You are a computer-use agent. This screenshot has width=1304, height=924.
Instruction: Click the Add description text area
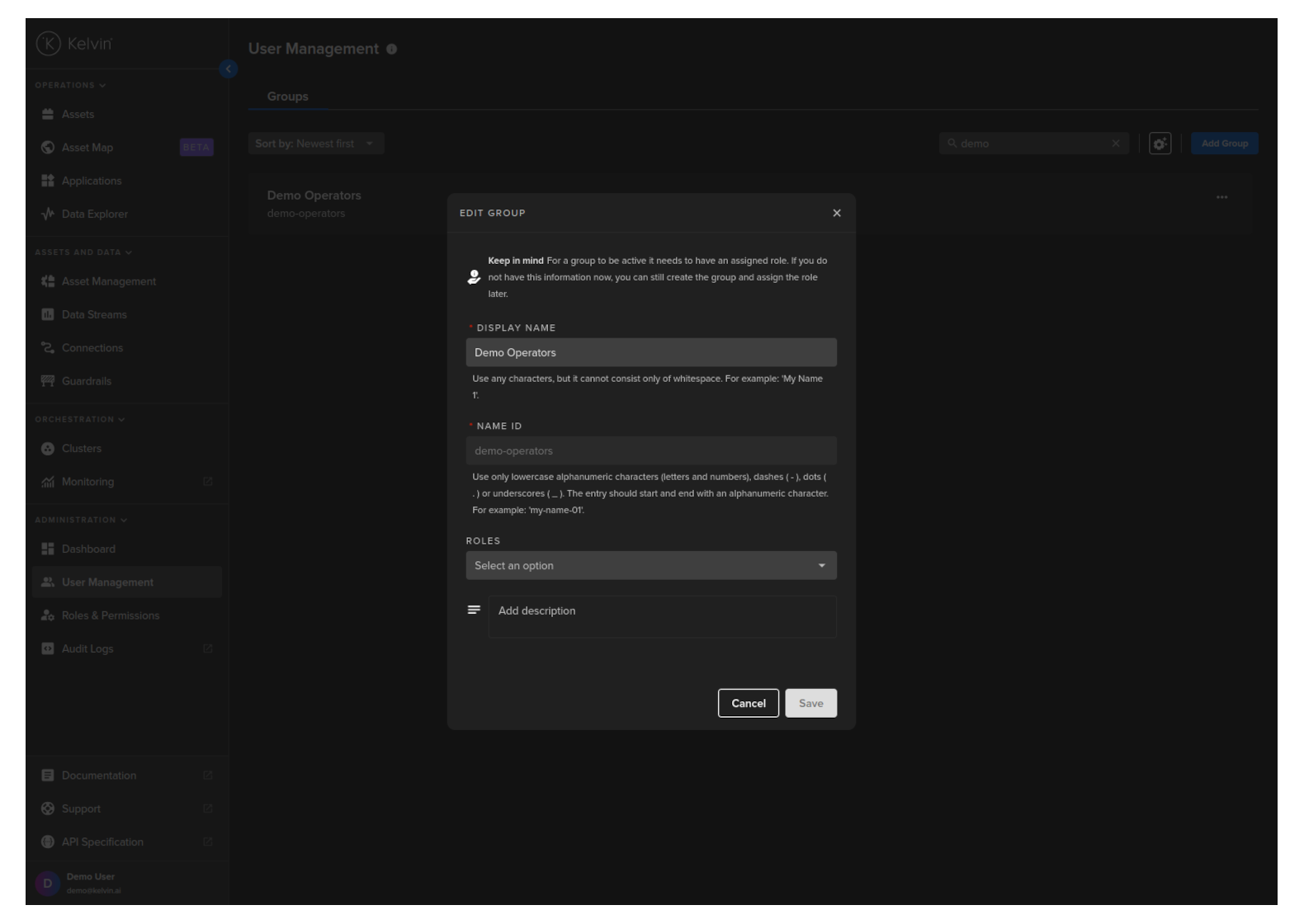tap(662, 616)
